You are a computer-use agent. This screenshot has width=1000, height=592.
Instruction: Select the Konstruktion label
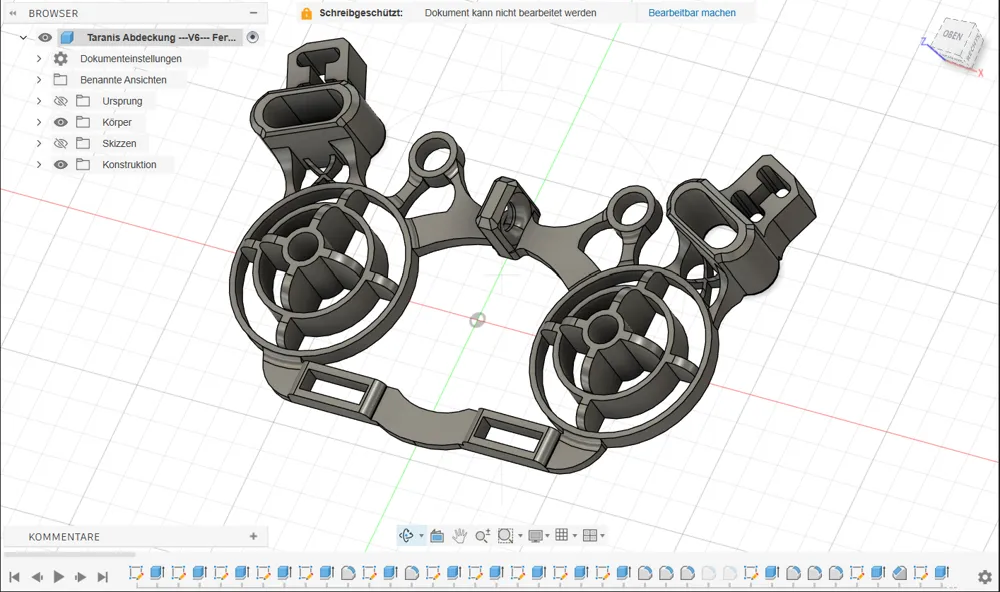[129, 165]
